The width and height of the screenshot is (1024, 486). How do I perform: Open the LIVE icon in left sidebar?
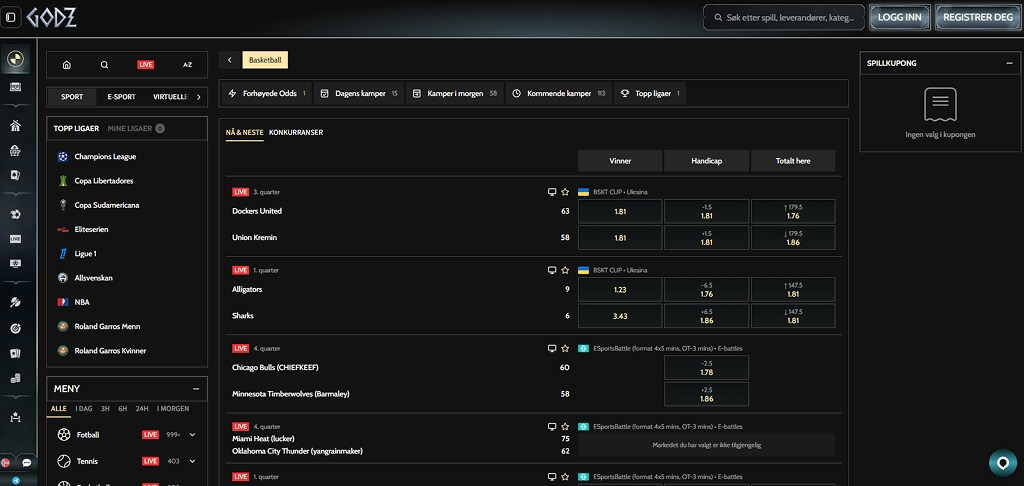click(x=15, y=239)
